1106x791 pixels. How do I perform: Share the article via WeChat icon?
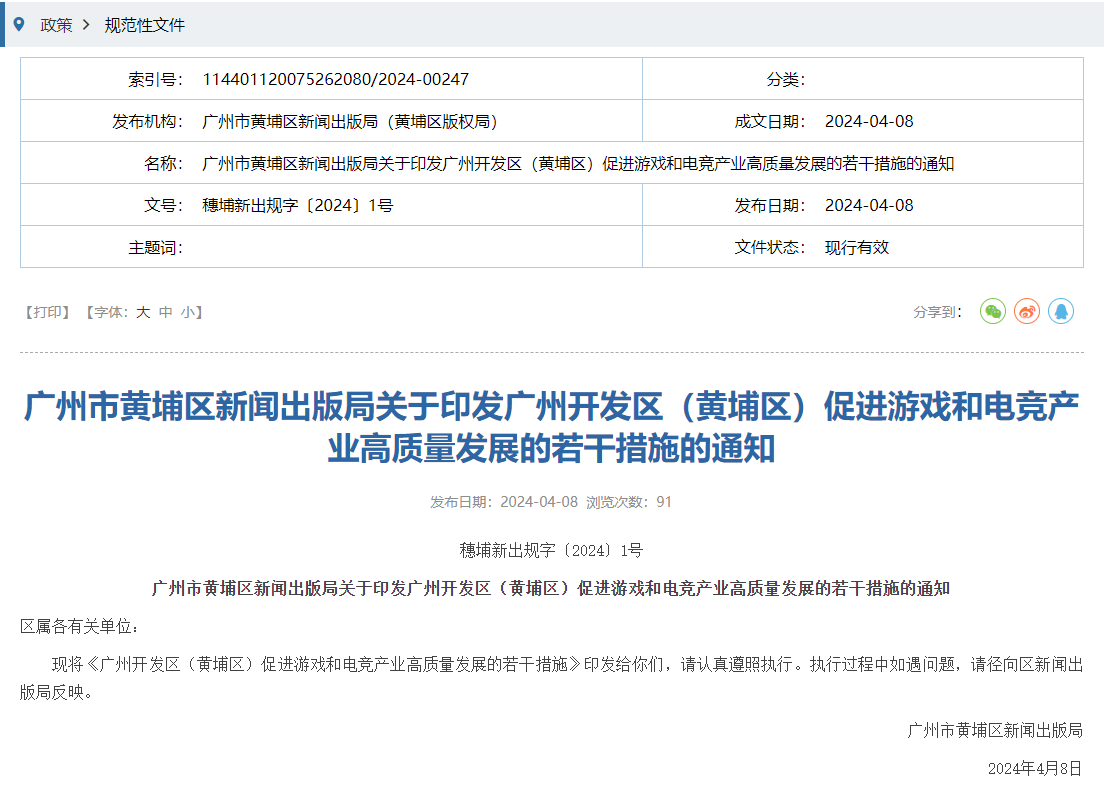click(992, 311)
